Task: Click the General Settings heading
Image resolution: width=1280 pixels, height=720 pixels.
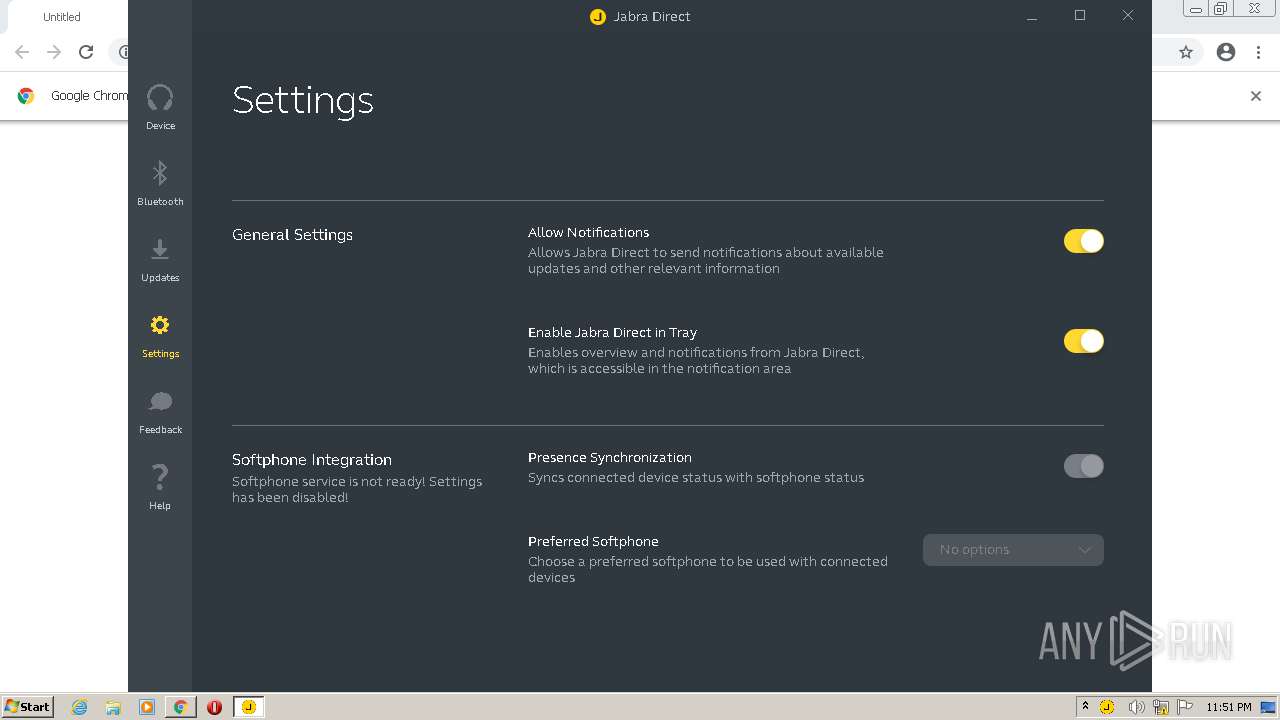Action: pos(292,235)
